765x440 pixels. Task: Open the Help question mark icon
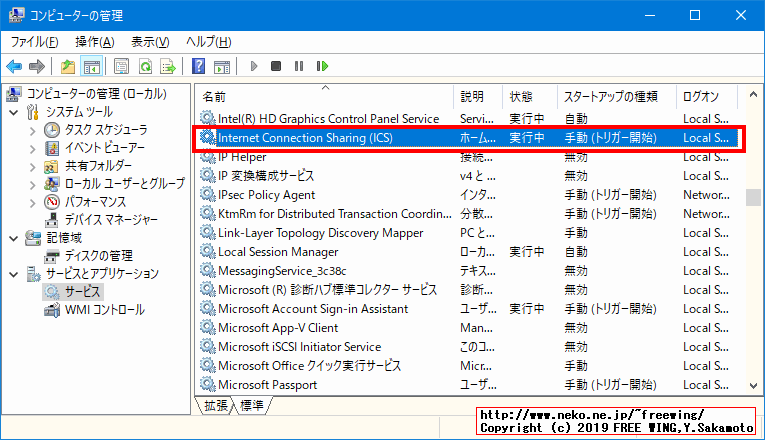point(198,66)
